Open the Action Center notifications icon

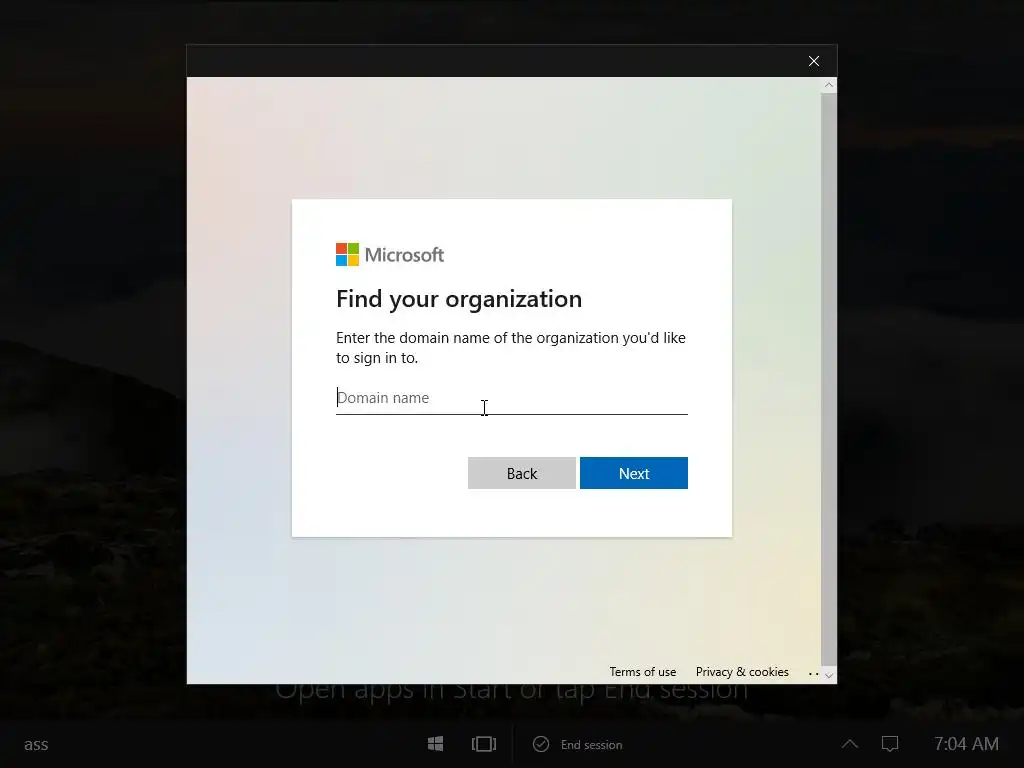click(890, 744)
